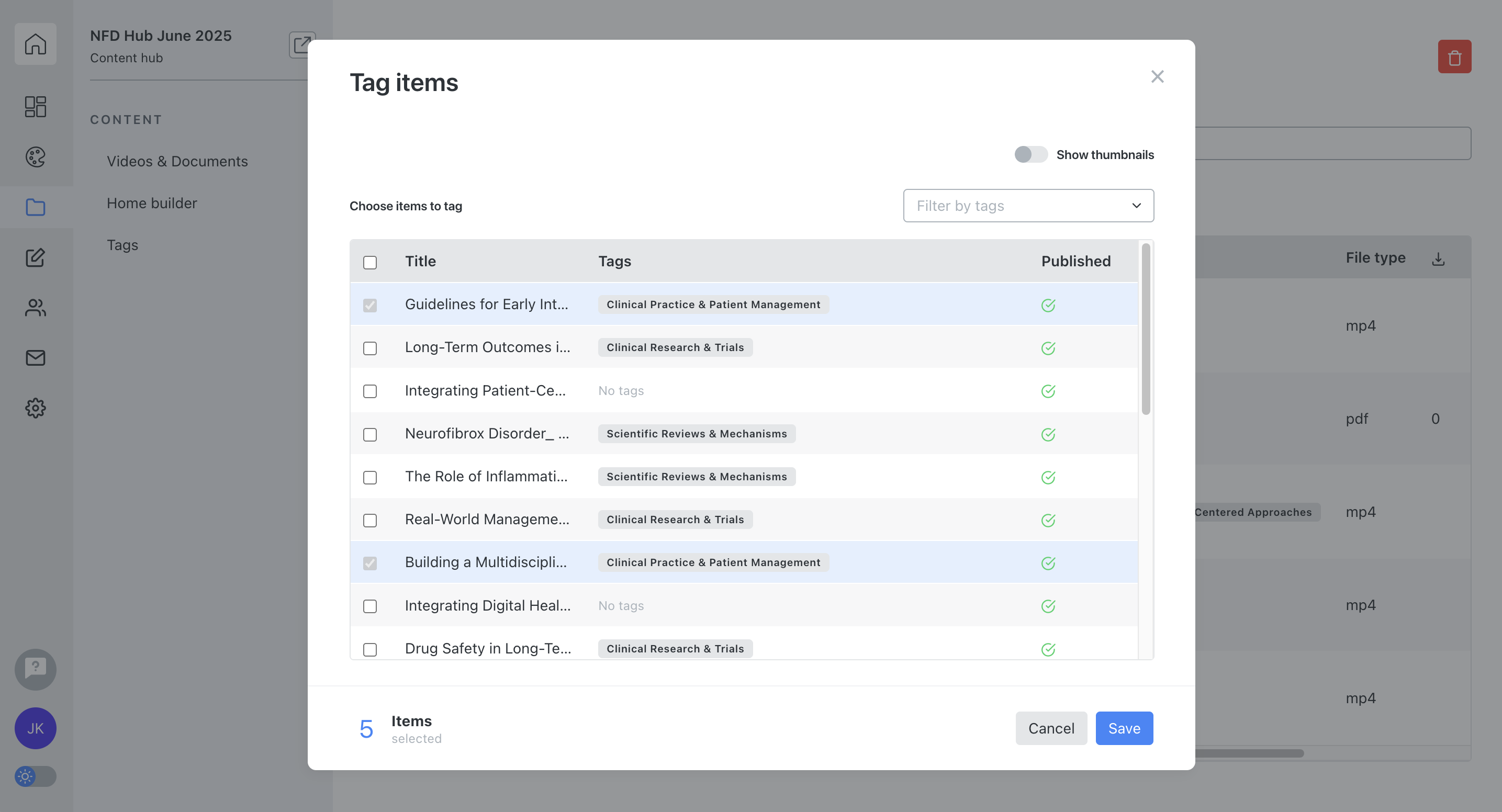Uncheck Guidelines for Early Int... checkbox
Viewport: 1502px width, 812px height.
[369, 306]
